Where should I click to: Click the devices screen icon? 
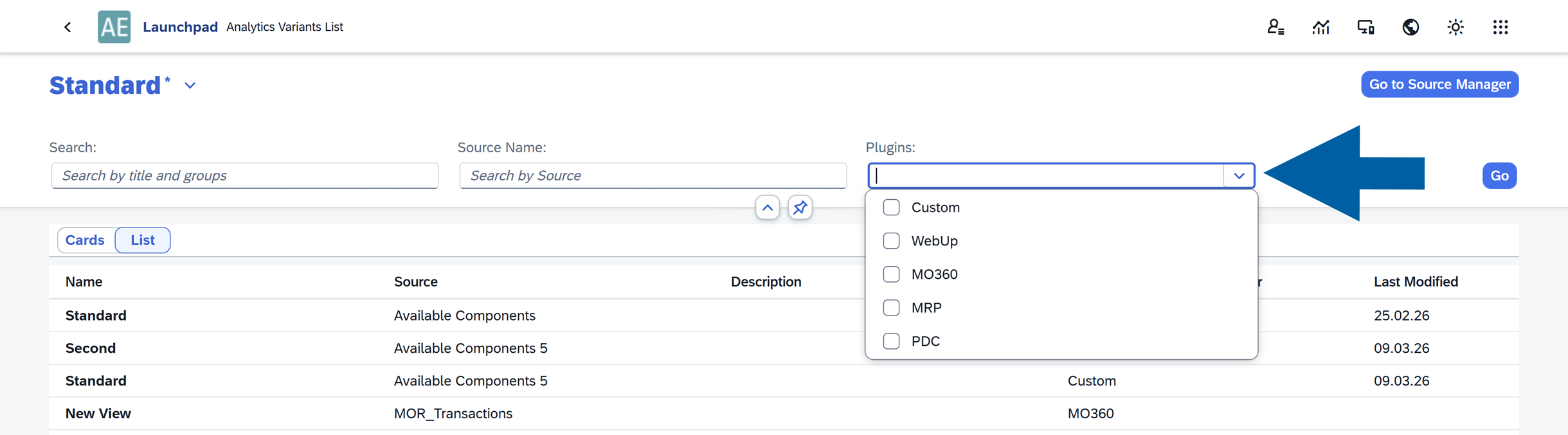1365,27
